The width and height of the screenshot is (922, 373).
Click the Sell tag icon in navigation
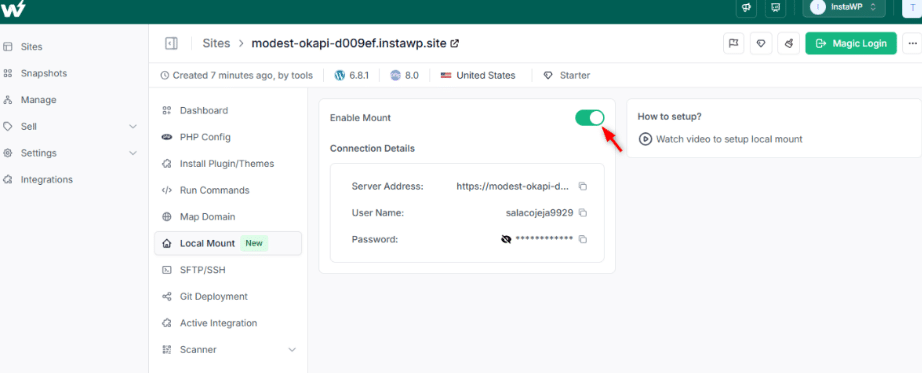[8, 126]
